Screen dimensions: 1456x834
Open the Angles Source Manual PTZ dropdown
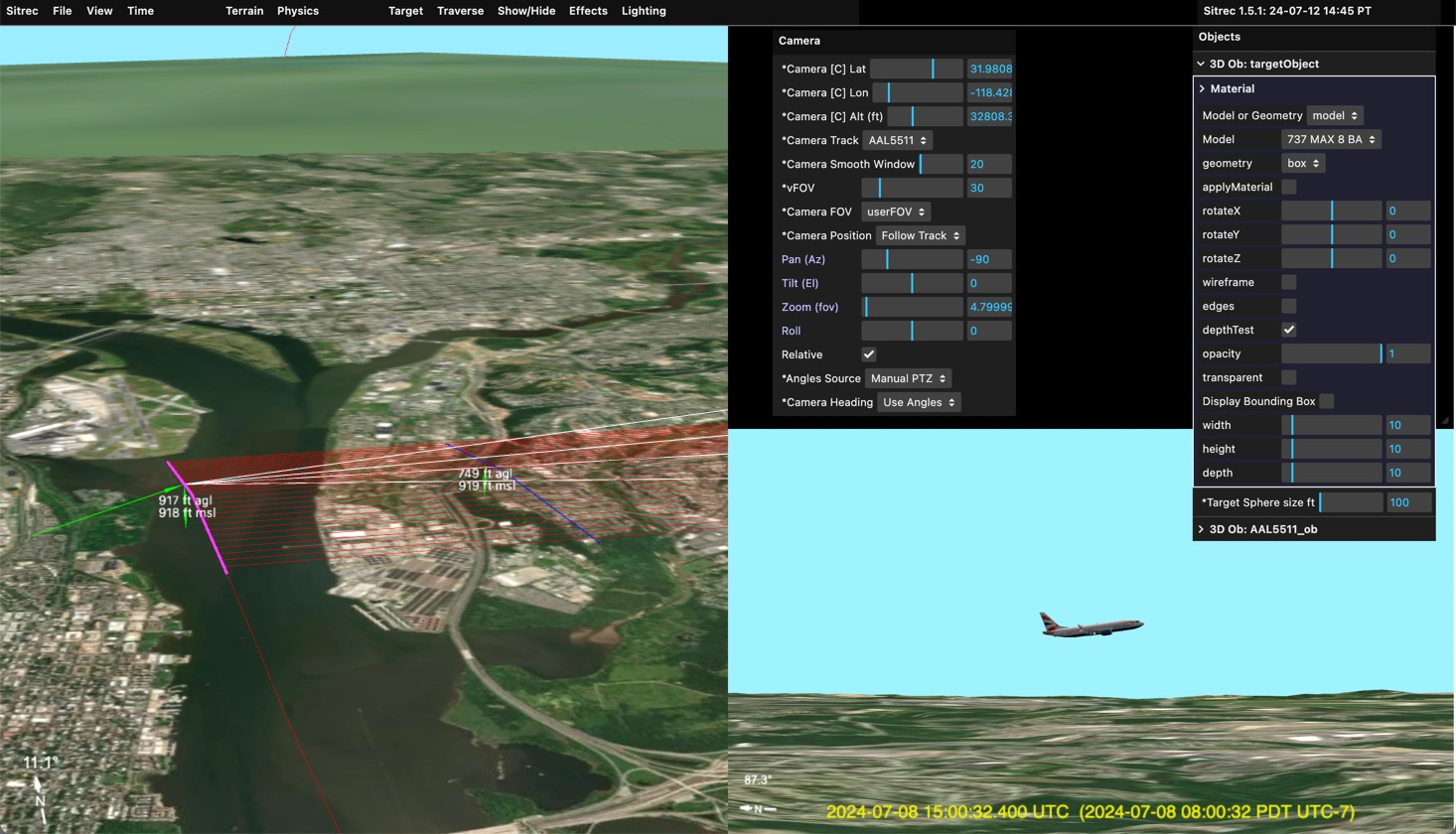pos(908,378)
